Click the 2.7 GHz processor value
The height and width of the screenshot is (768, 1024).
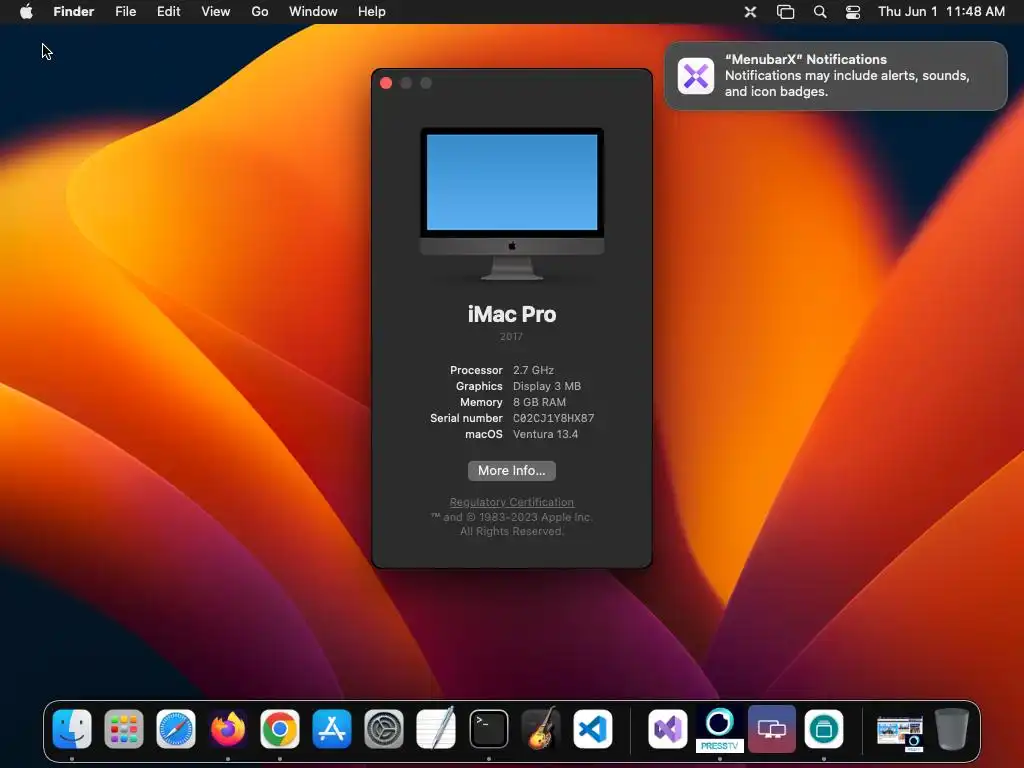(x=533, y=370)
